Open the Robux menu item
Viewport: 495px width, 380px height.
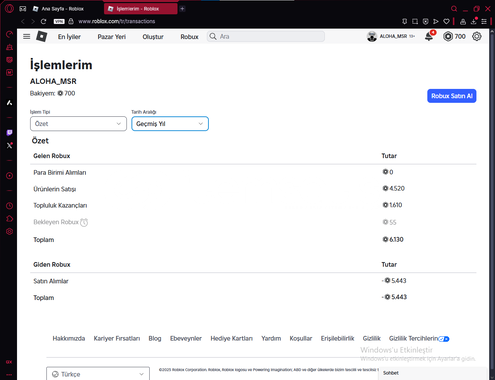(x=189, y=37)
